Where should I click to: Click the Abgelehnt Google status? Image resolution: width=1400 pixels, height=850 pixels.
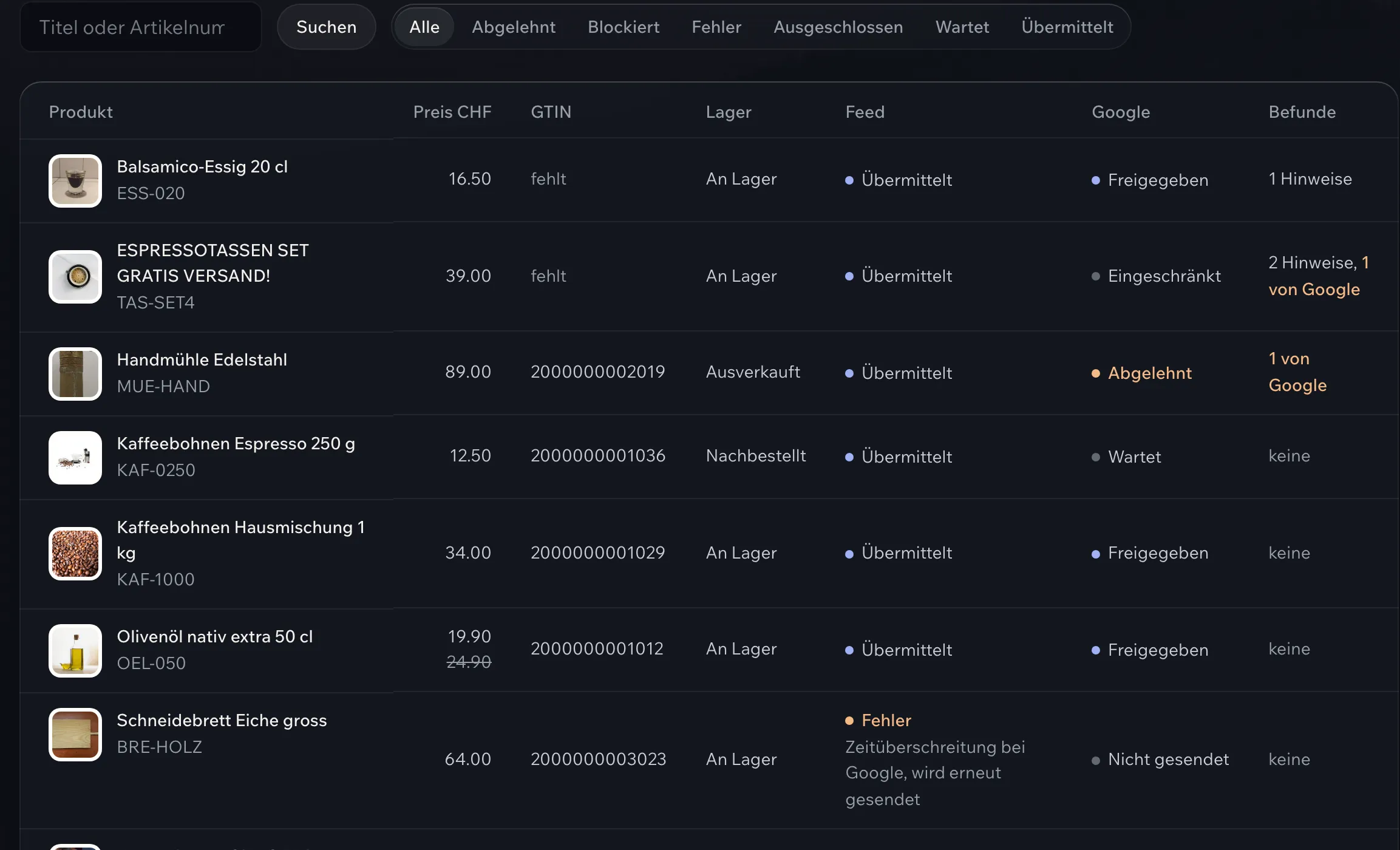coord(1142,373)
